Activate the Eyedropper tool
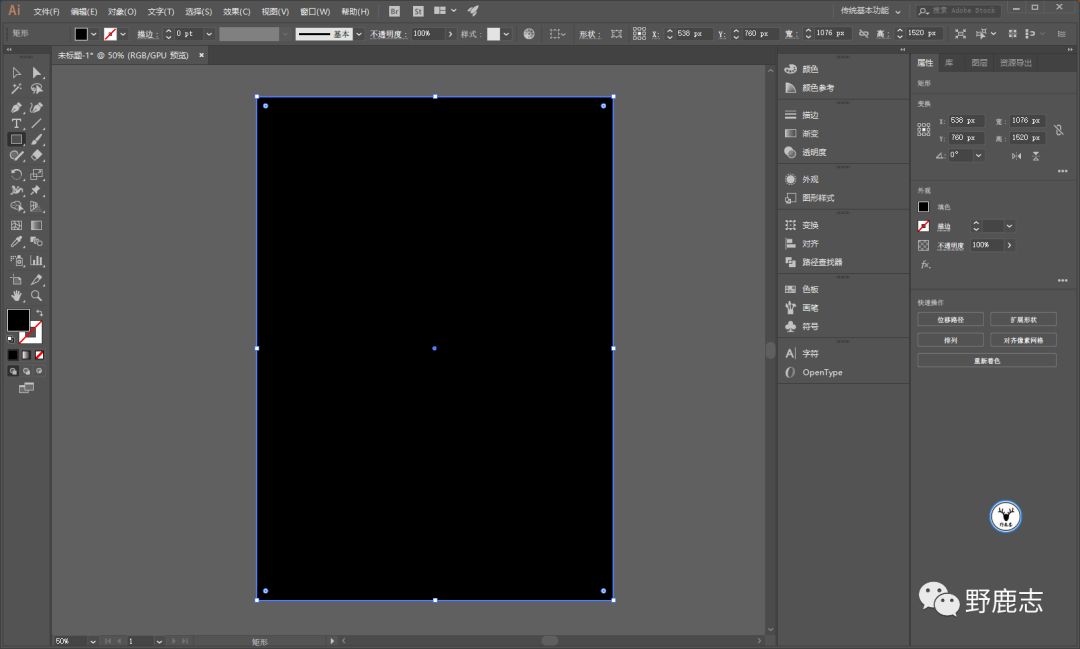Viewport: 1080px width, 649px height. click(16, 242)
